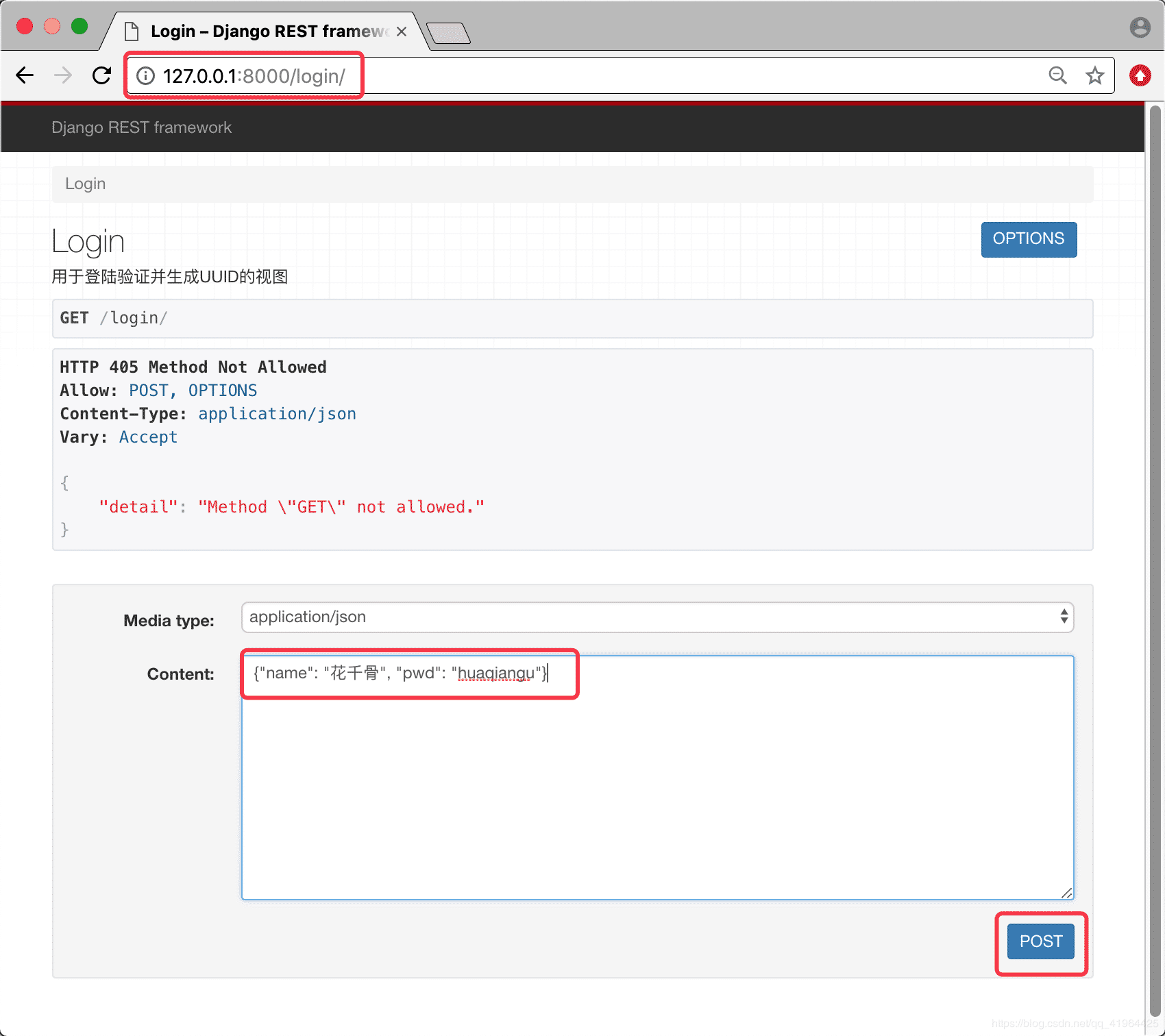
Task: Click the Content label
Action: (x=180, y=674)
